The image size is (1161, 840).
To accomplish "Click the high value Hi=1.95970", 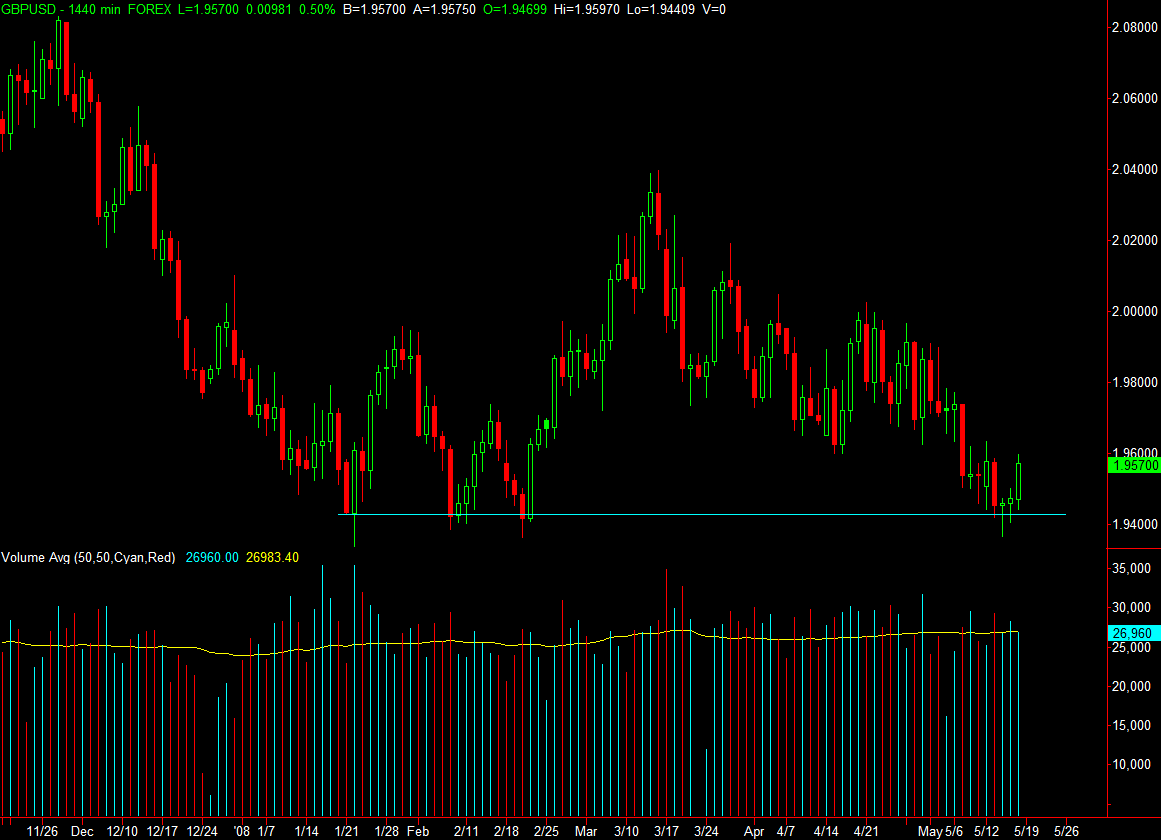I will point(586,10).
